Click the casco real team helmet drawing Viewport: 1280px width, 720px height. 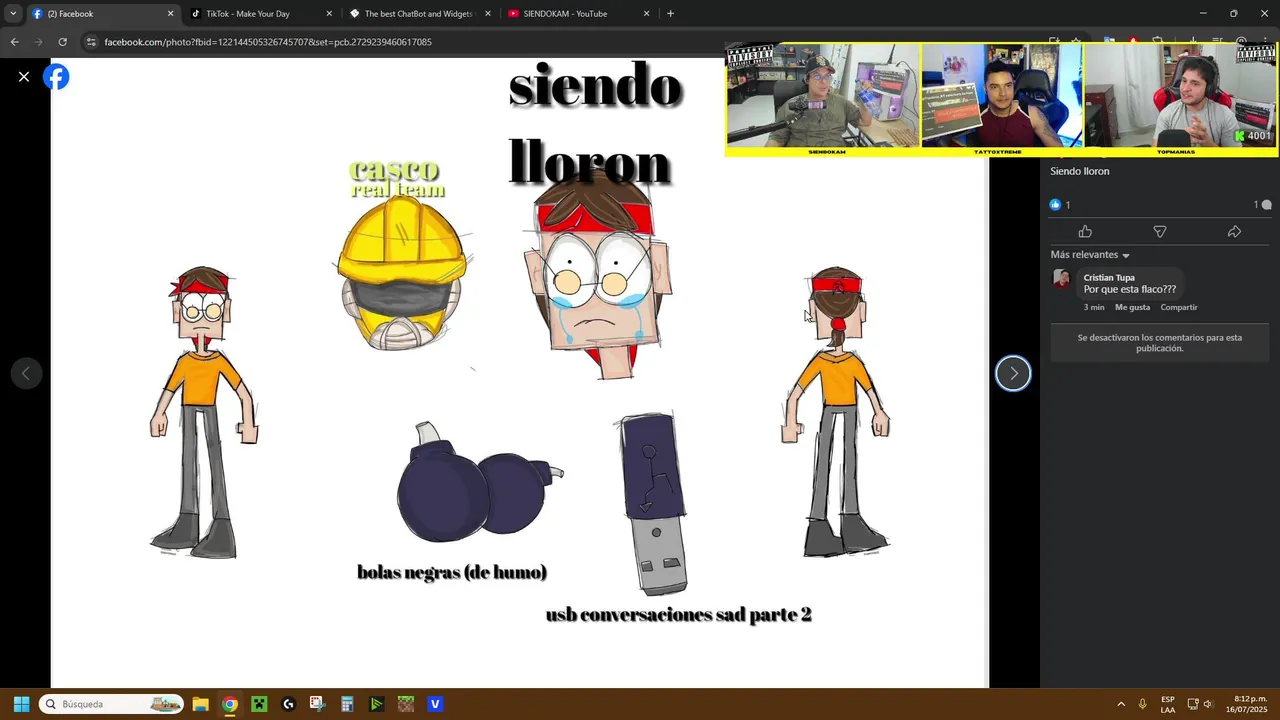coord(402,272)
